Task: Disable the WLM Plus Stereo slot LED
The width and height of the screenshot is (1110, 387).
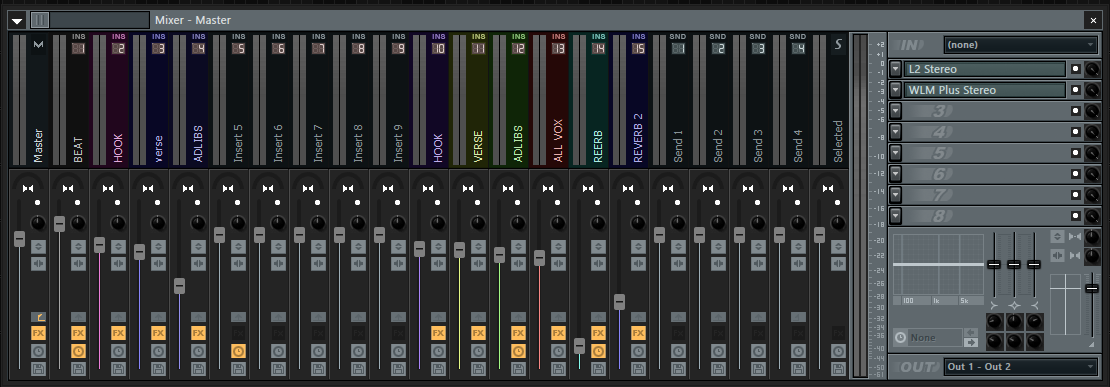Action: (x=1075, y=90)
